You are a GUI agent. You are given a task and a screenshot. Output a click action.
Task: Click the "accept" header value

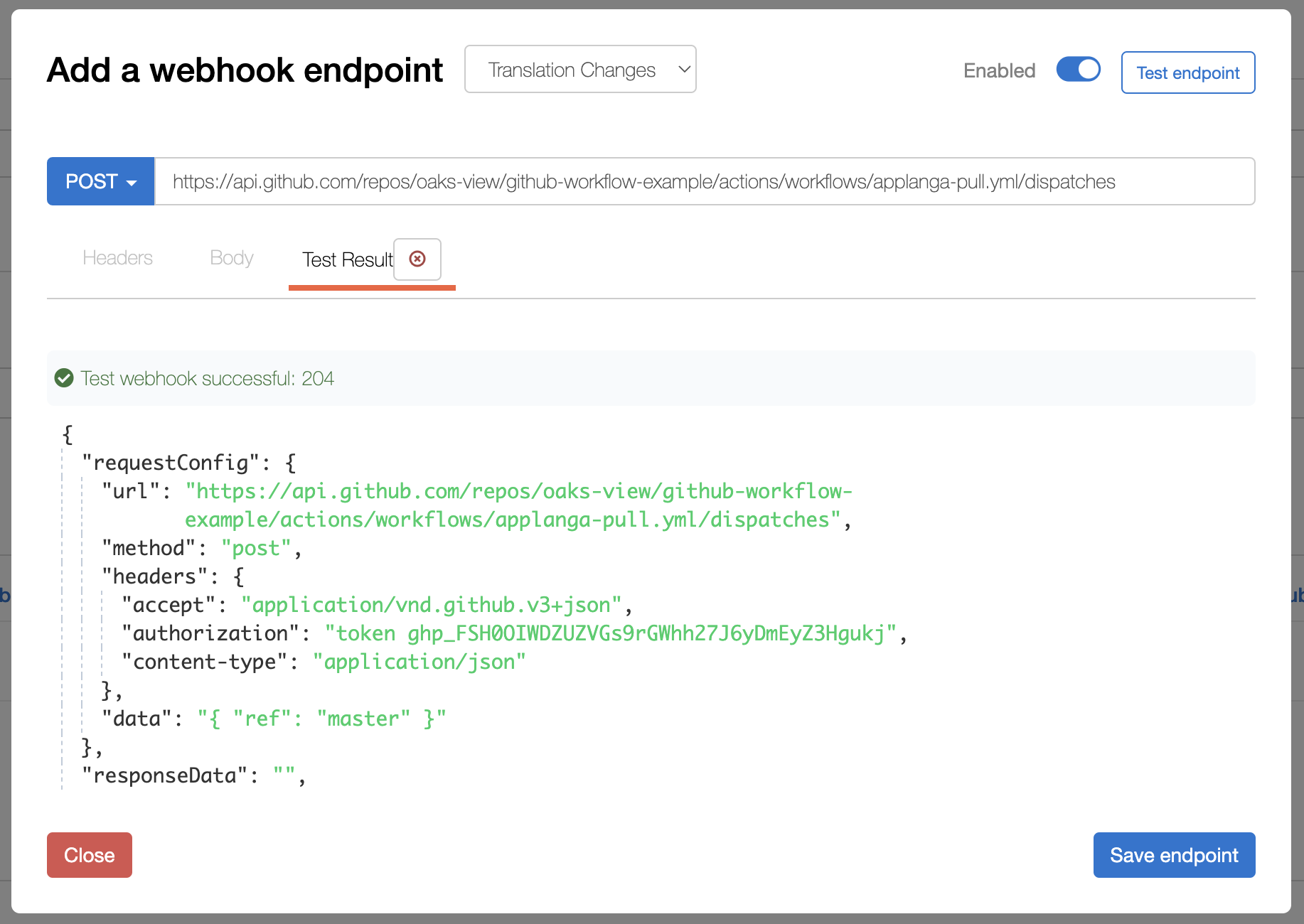[432, 605]
